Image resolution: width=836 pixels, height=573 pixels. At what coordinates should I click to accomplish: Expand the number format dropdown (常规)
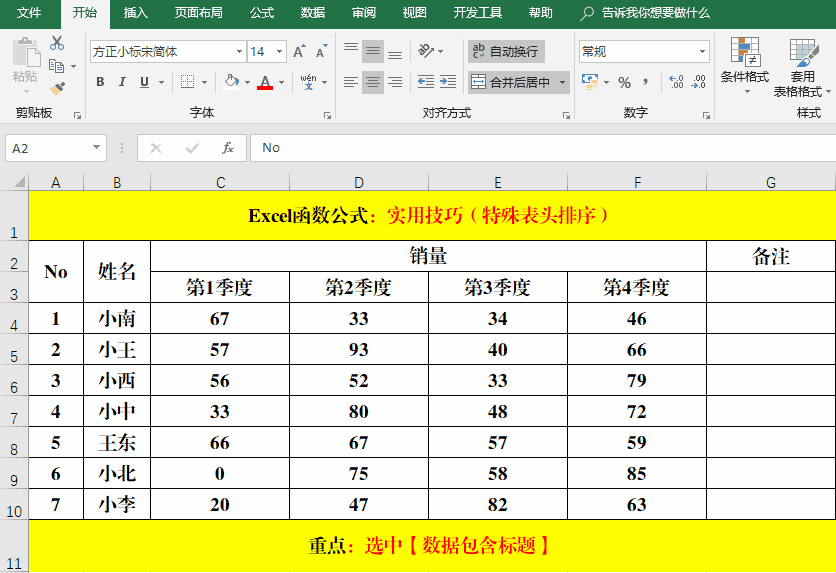[702, 51]
